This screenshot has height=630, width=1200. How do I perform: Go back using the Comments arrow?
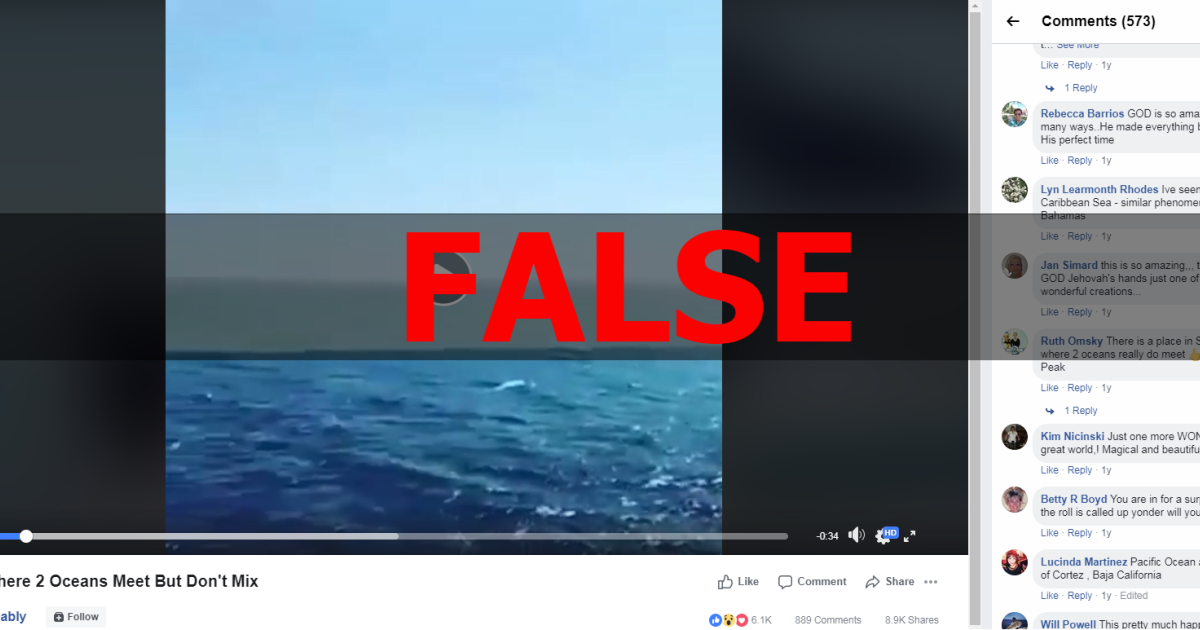(x=1013, y=21)
